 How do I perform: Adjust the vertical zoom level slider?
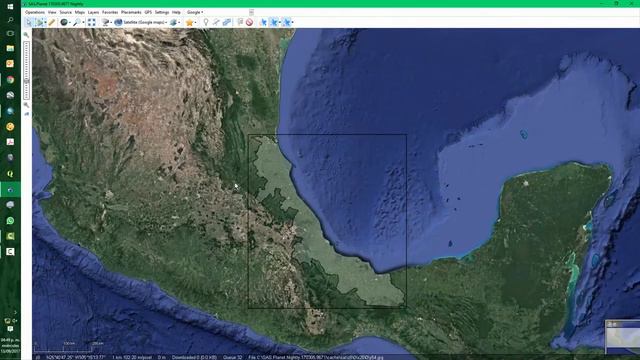pos(27,71)
